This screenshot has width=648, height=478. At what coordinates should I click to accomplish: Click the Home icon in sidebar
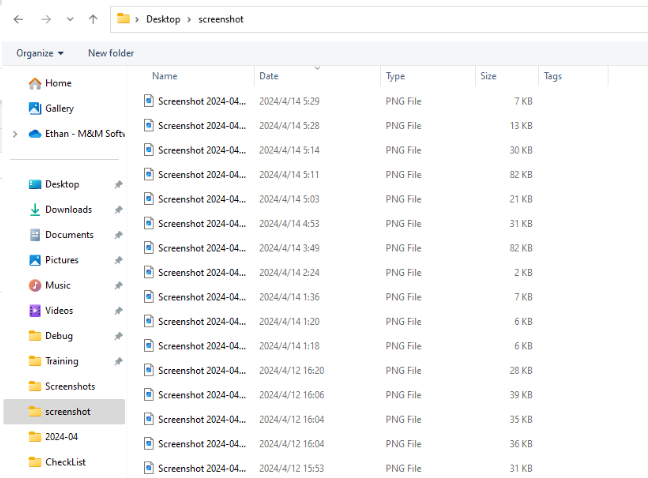coord(35,83)
